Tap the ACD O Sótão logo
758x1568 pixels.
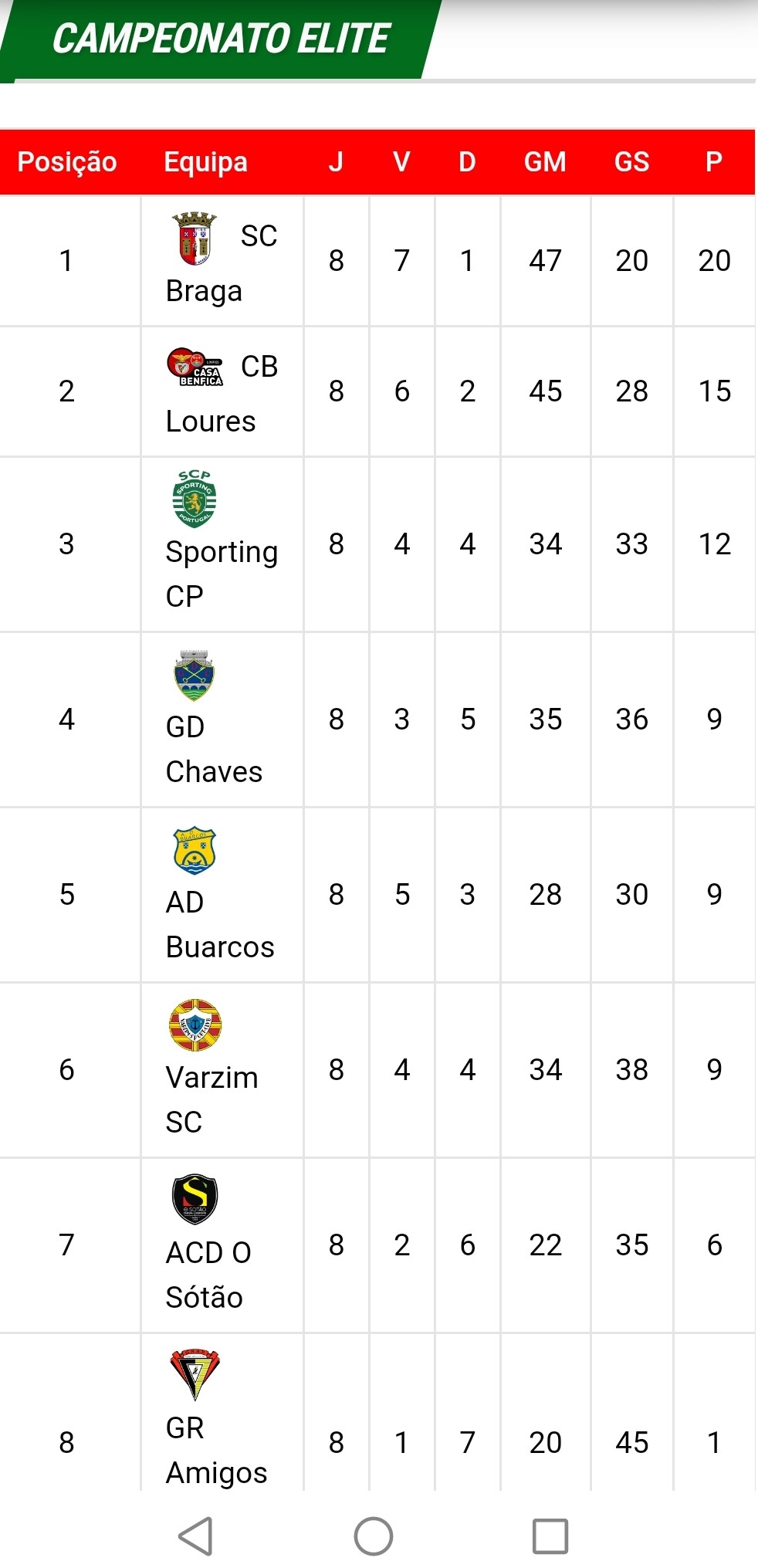[195, 1200]
